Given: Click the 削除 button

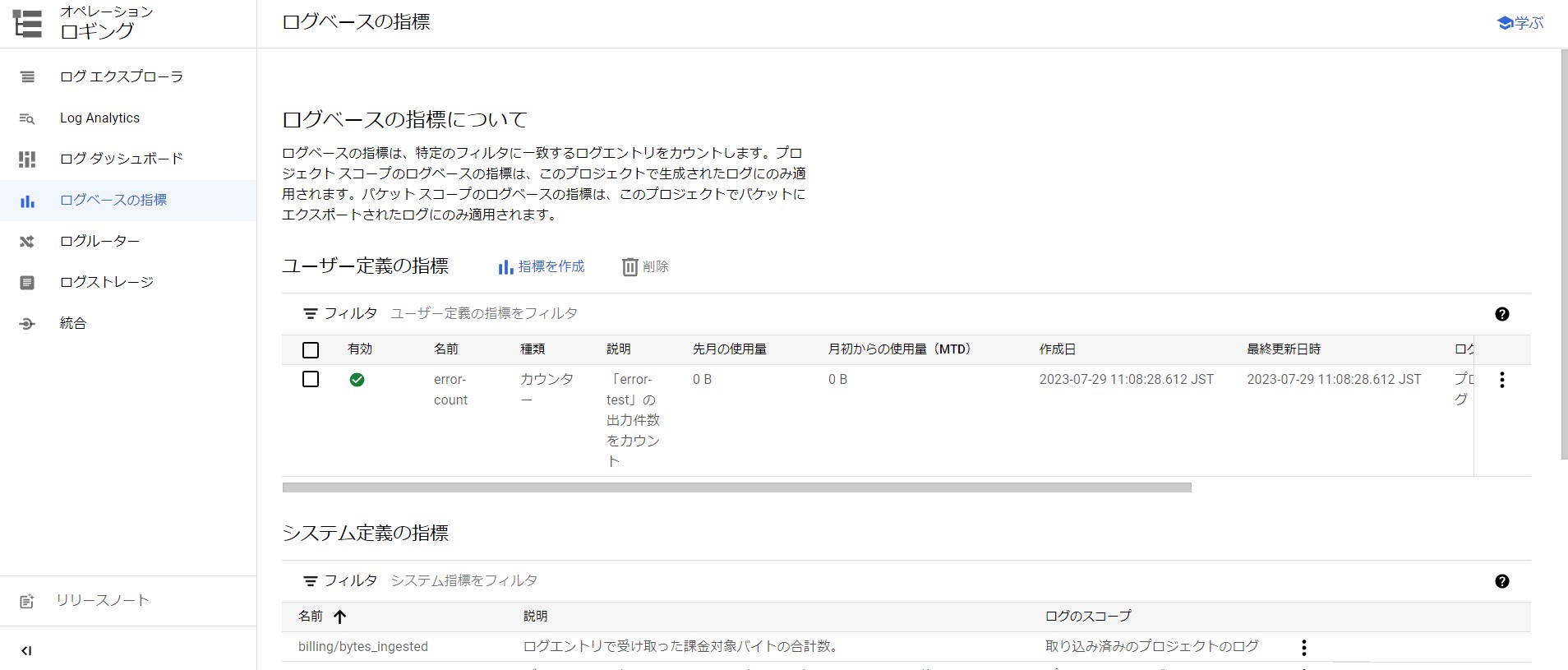Looking at the screenshot, I should [x=646, y=266].
